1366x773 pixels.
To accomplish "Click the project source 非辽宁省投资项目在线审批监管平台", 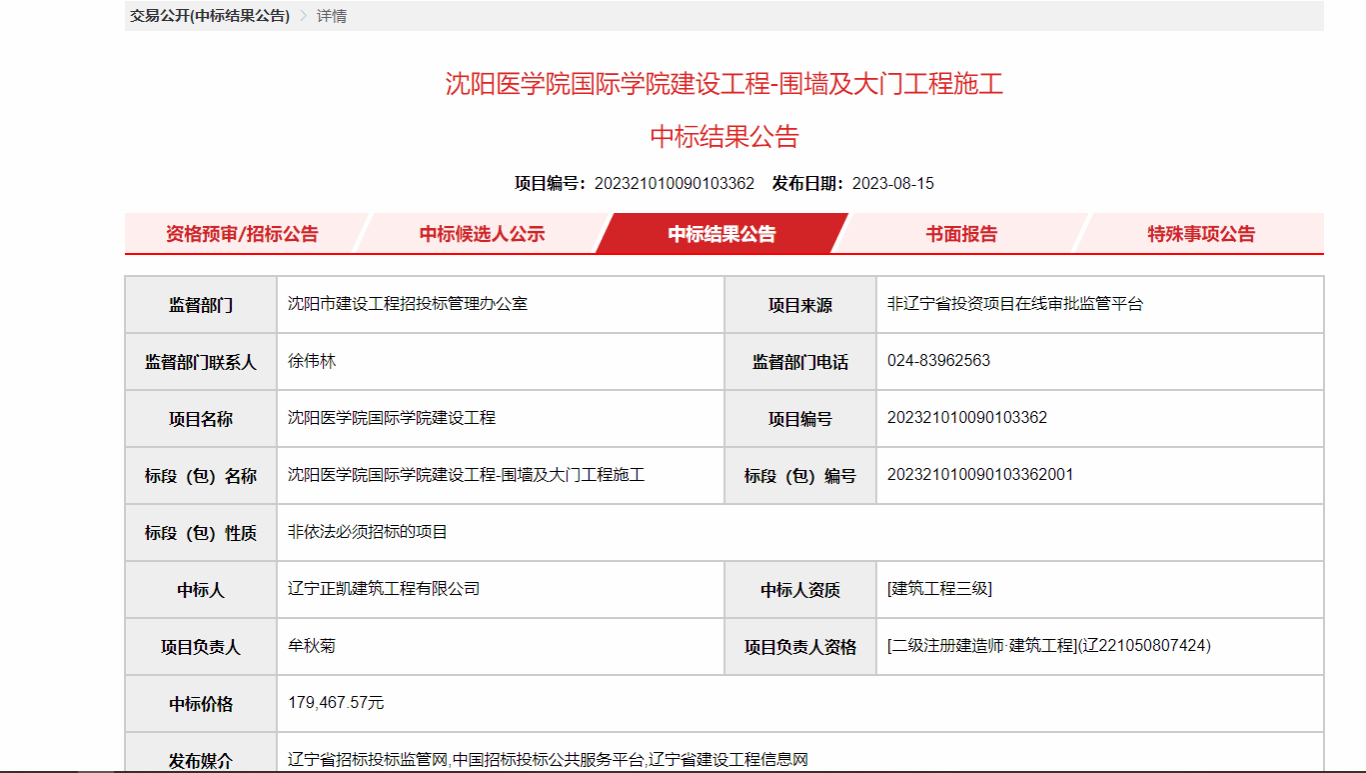I will pyautogui.click(x=1014, y=303).
